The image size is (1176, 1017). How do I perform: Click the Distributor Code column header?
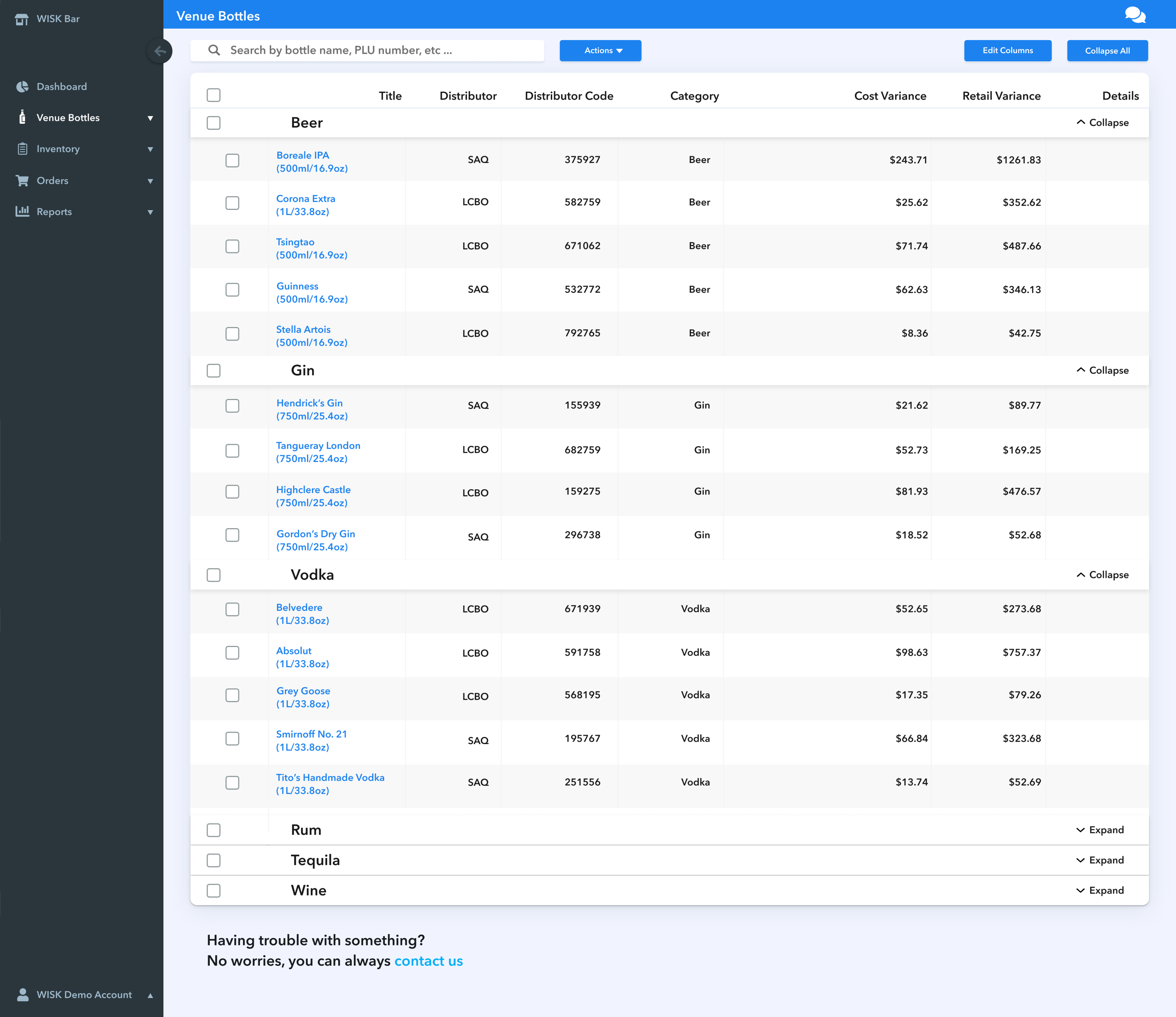tap(569, 96)
